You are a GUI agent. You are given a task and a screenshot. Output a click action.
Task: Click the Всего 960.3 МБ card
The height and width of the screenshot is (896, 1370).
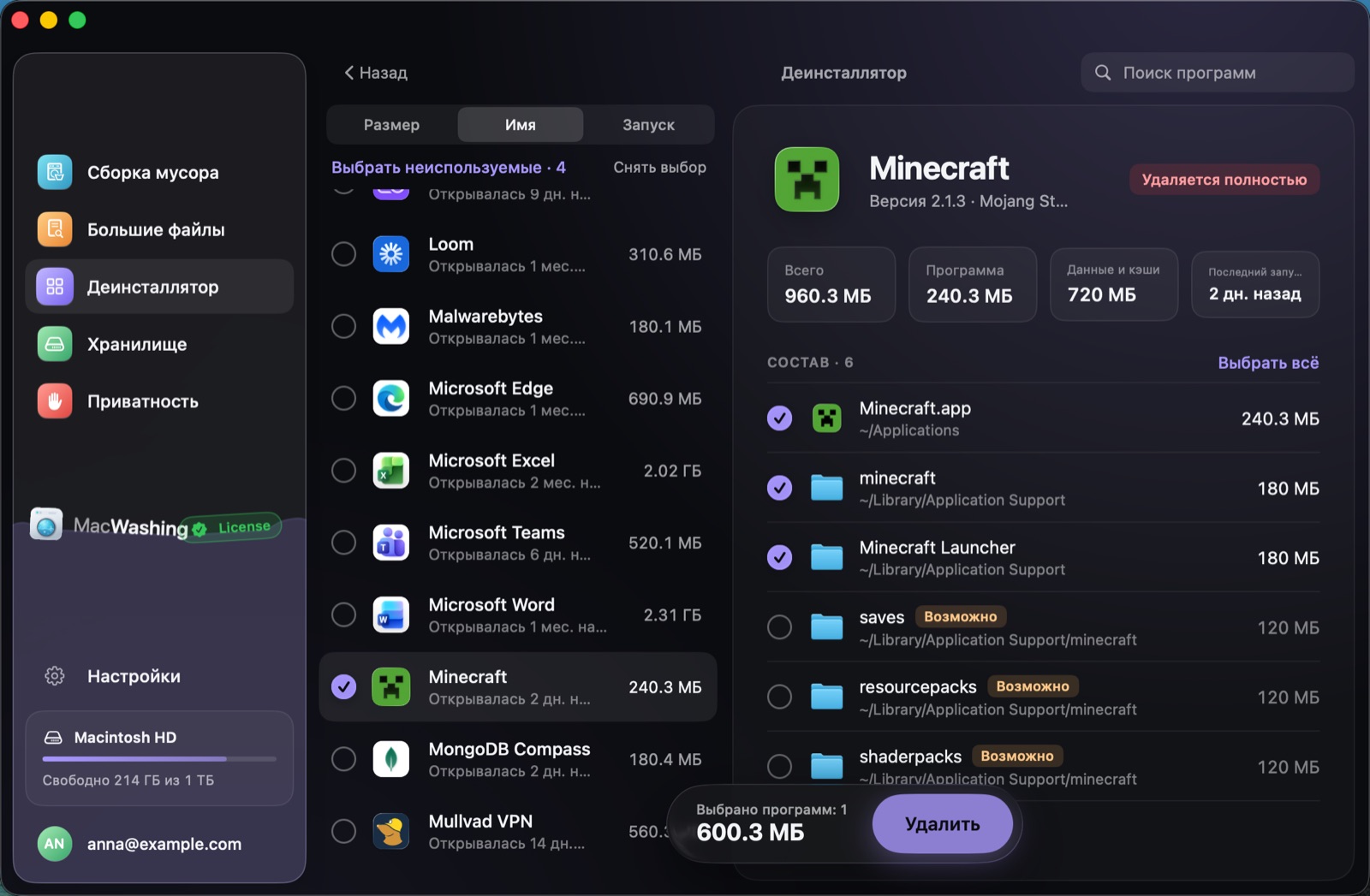pyautogui.click(x=831, y=284)
